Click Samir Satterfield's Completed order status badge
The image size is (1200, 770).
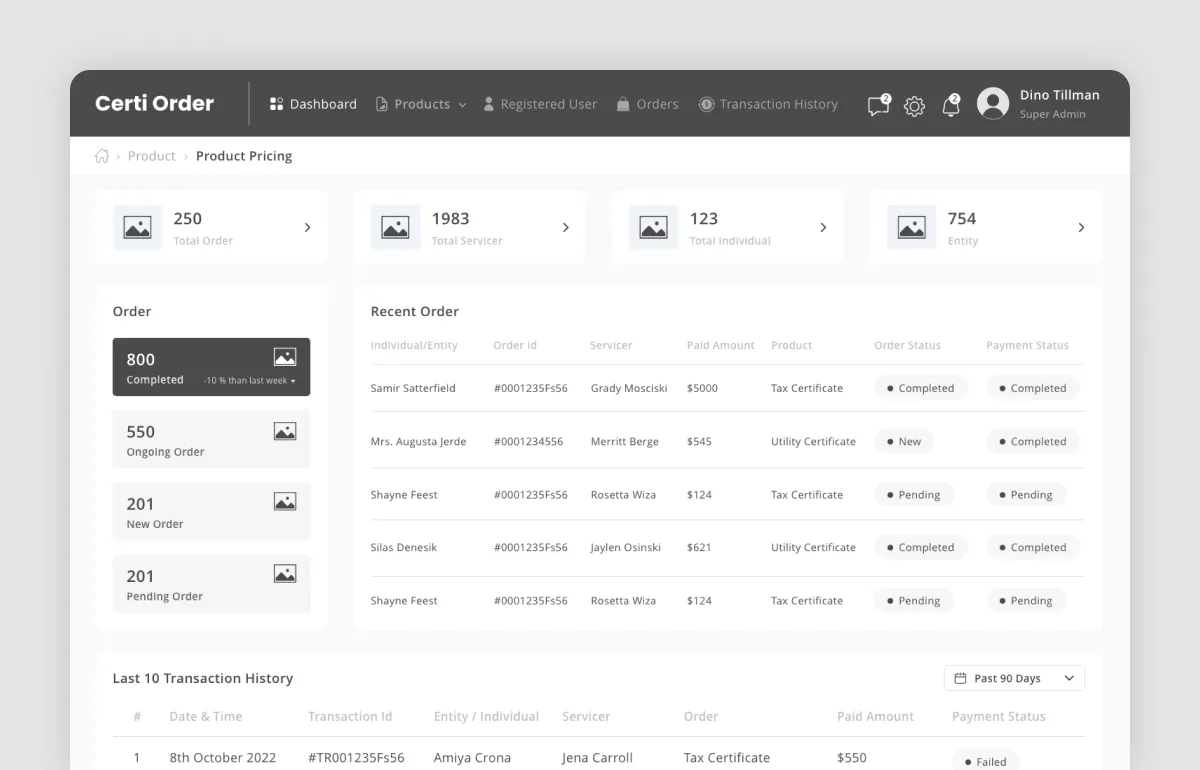coord(920,388)
